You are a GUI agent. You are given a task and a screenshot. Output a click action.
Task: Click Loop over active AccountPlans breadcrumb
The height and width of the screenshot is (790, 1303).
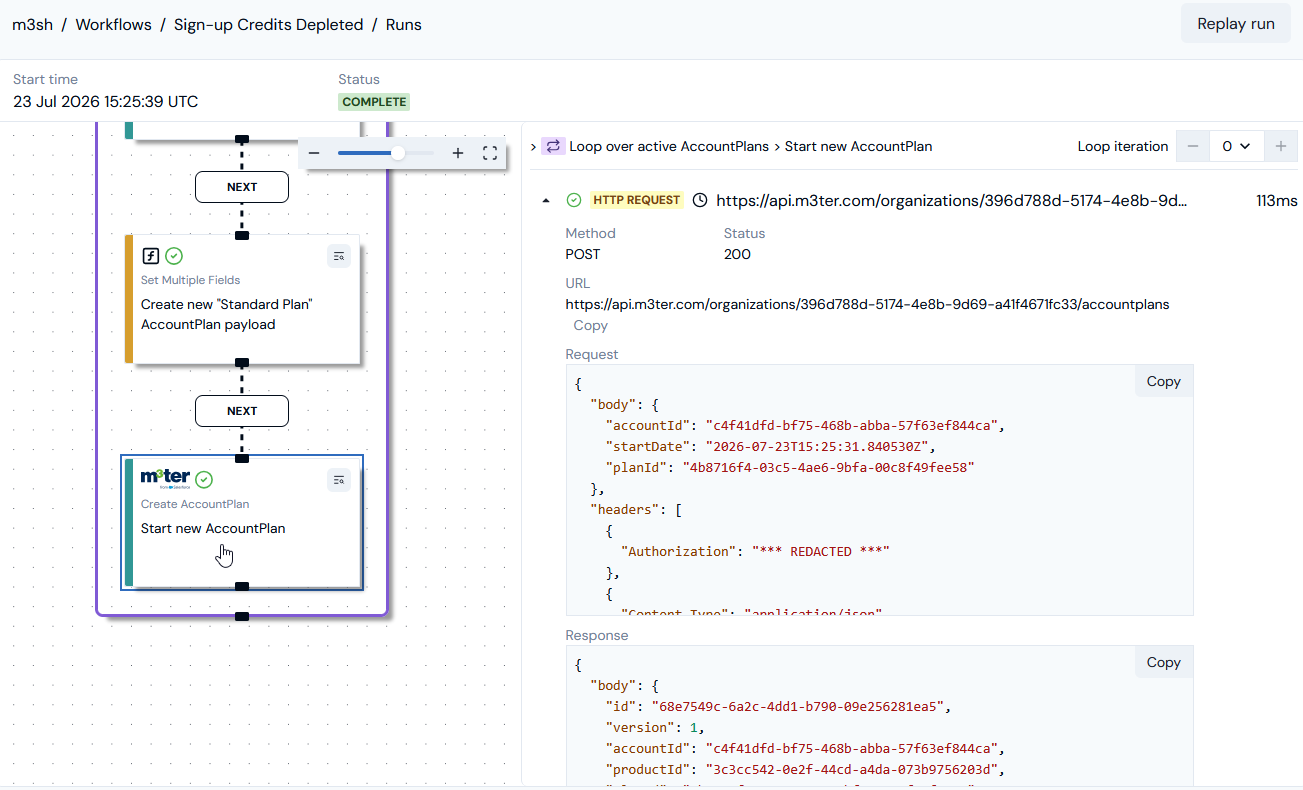[669, 146]
